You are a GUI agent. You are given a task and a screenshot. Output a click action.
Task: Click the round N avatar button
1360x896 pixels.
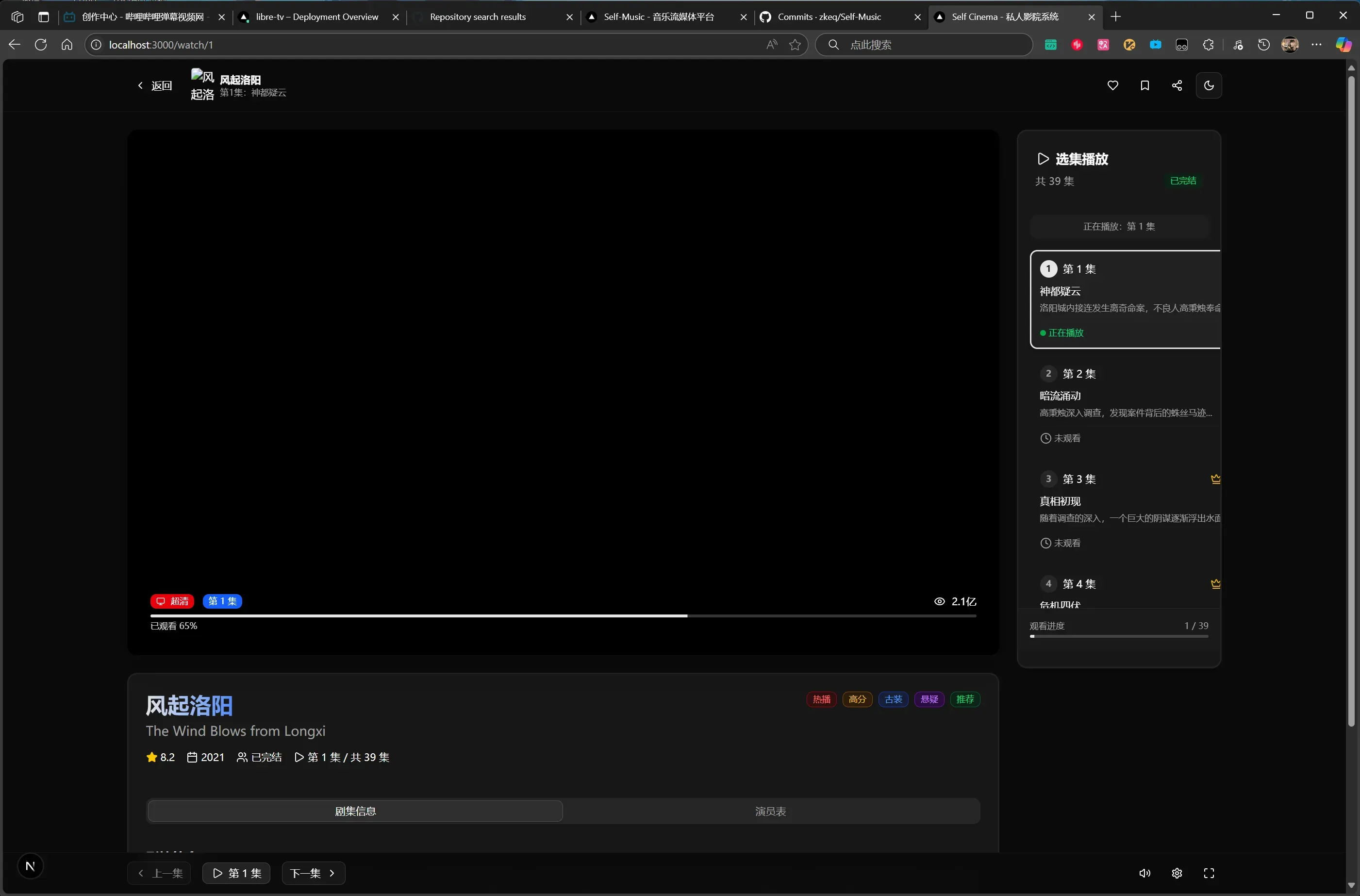pyautogui.click(x=30, y=866)
